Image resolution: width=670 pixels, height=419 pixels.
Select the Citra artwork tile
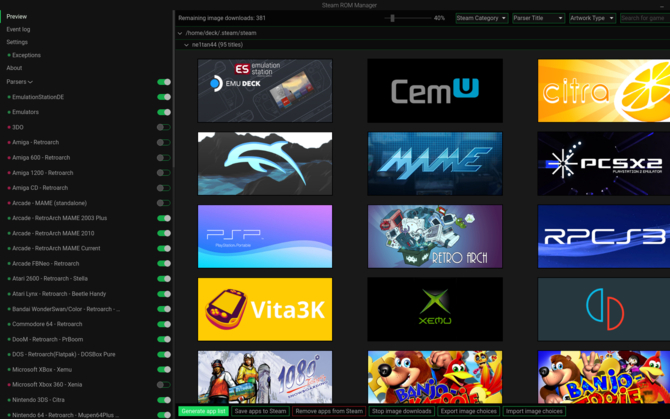(x=604, y=91)
